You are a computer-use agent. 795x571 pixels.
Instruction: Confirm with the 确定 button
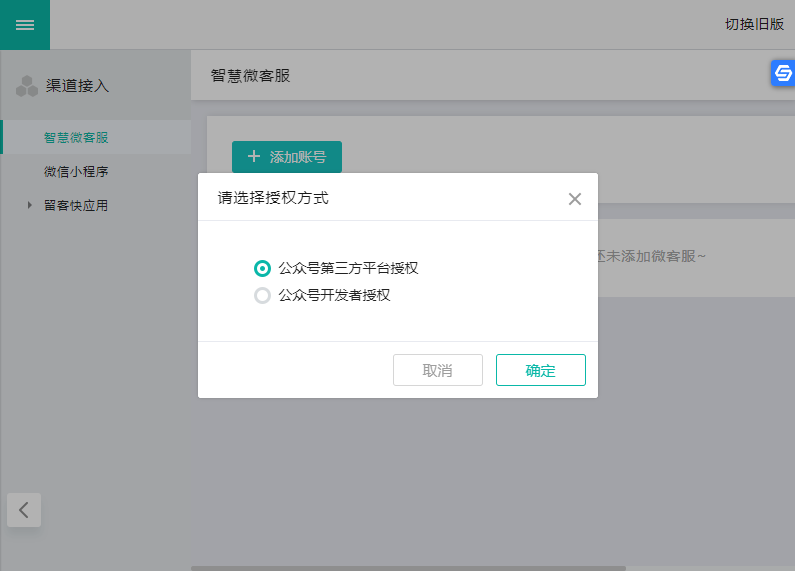pos(540,370)
